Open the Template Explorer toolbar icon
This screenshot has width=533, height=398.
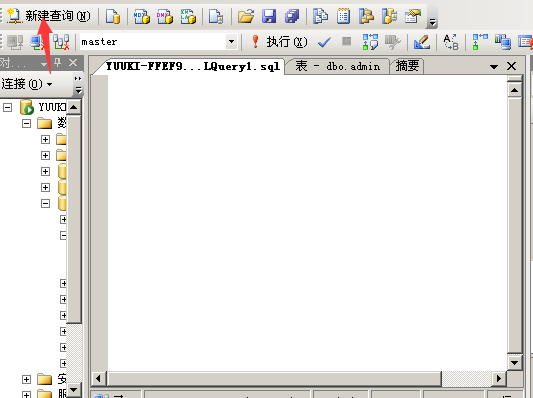click(x=390, y=16)
